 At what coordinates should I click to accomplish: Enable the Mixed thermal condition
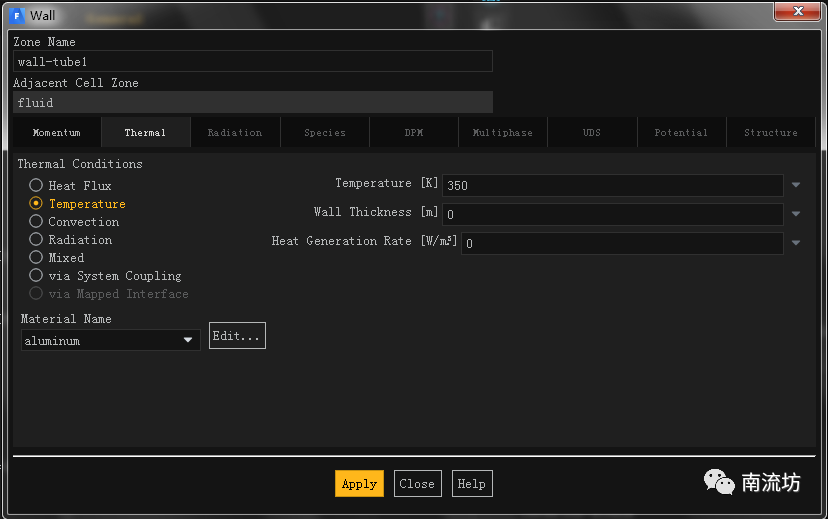(x=36, y=258)
